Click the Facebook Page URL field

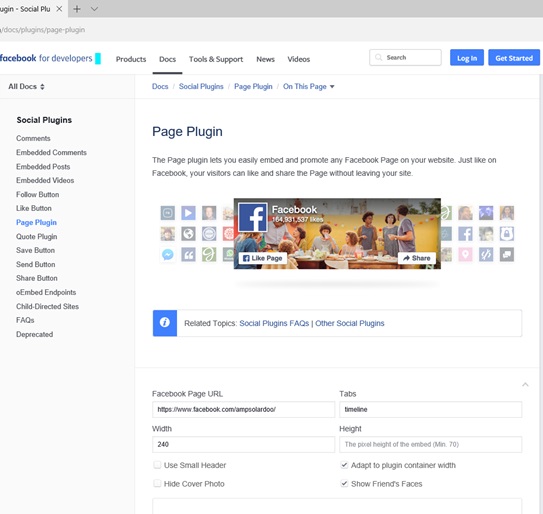click(x=243, y=409)
